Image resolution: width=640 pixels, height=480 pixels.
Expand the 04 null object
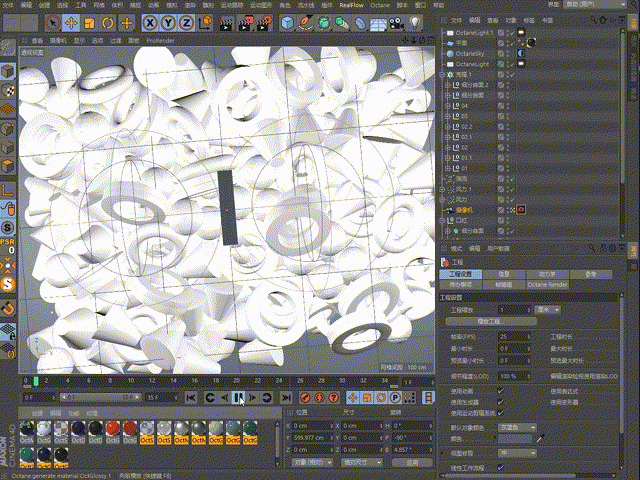tap(447, 106)
